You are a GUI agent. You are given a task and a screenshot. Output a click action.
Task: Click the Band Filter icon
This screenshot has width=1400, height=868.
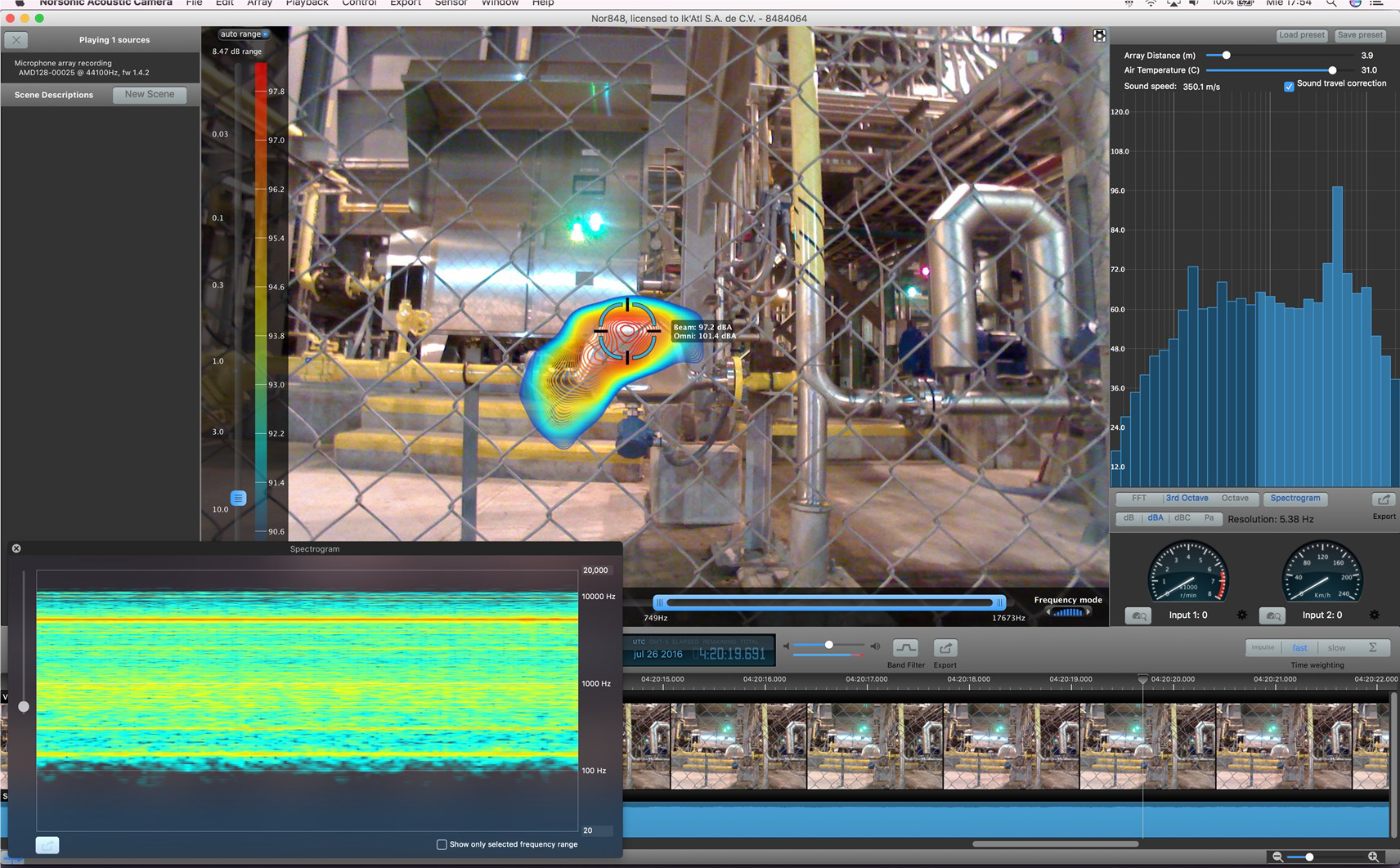tap(905, 648)
